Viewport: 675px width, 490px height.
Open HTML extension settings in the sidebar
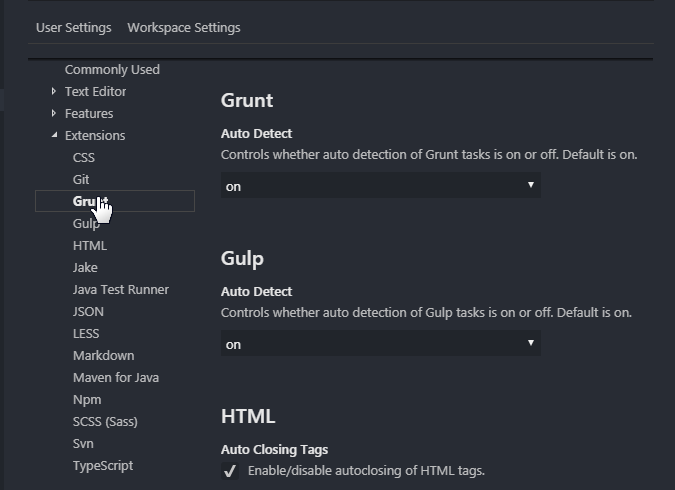90,245
